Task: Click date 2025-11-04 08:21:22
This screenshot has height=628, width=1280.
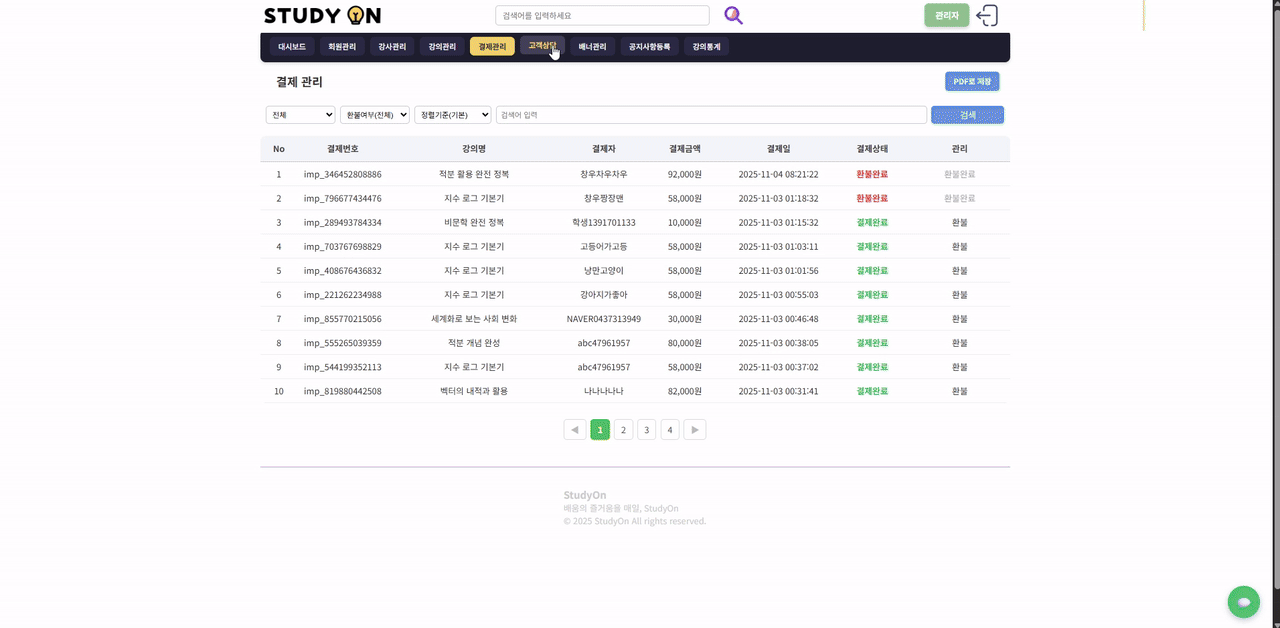Action: [x=778, y=174]
